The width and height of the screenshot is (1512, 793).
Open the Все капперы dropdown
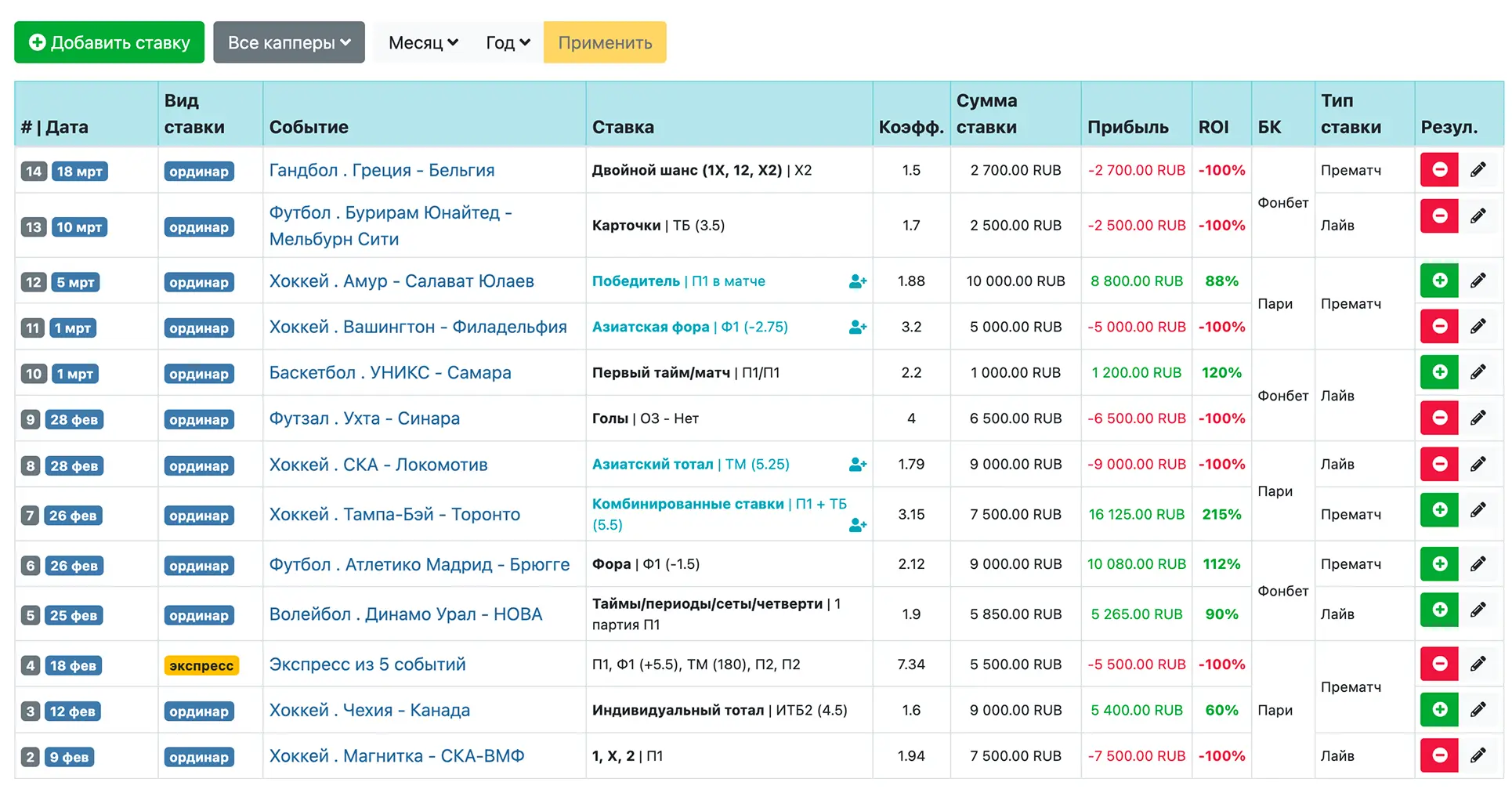288,42
